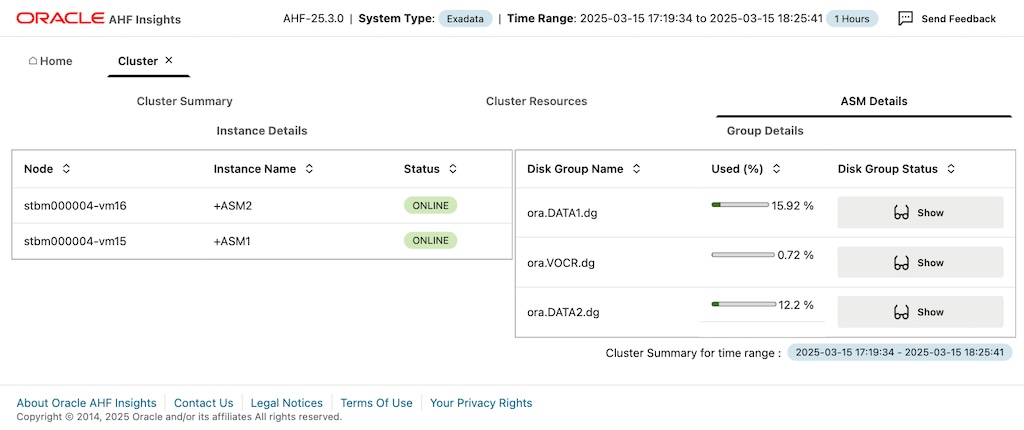This screenshot has width=1024, height=430.
Task: Click the ora.DATA1.dg usage bar
Action: [743, 205]
